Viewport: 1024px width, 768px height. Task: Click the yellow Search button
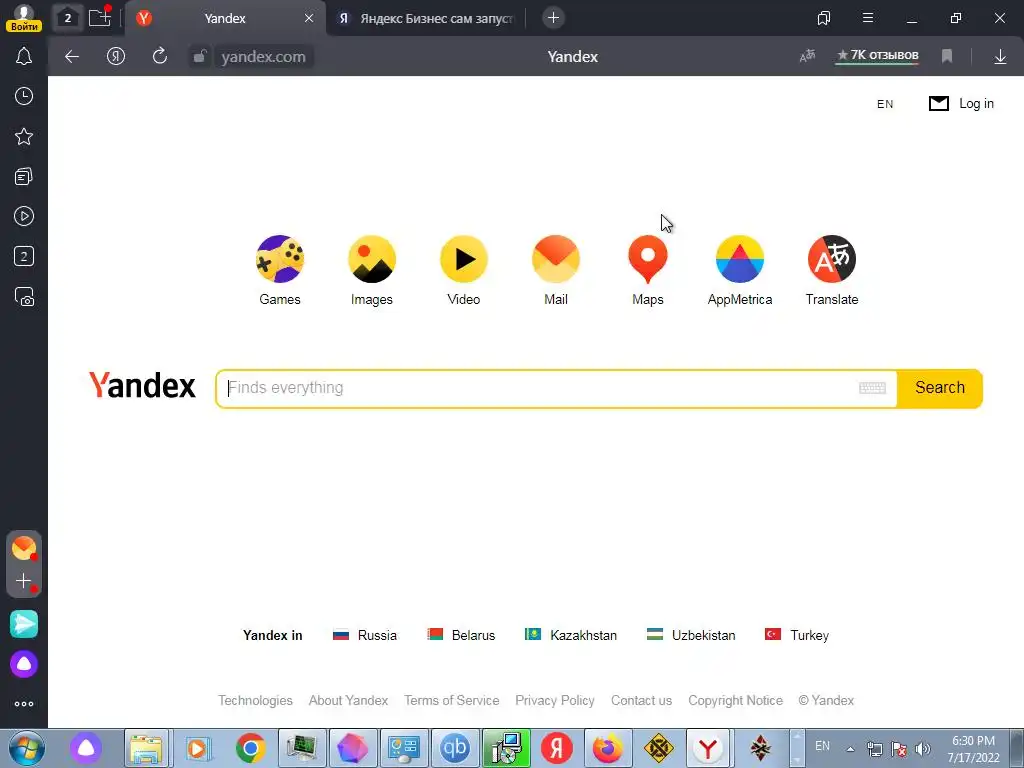point(940,388)
